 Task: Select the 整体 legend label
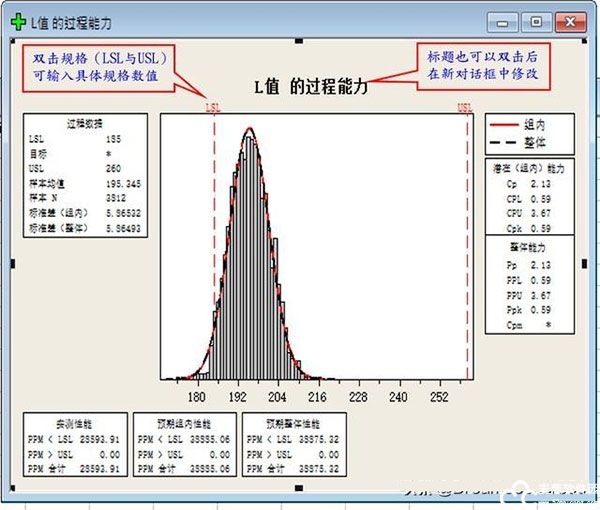tap(535, 143)
